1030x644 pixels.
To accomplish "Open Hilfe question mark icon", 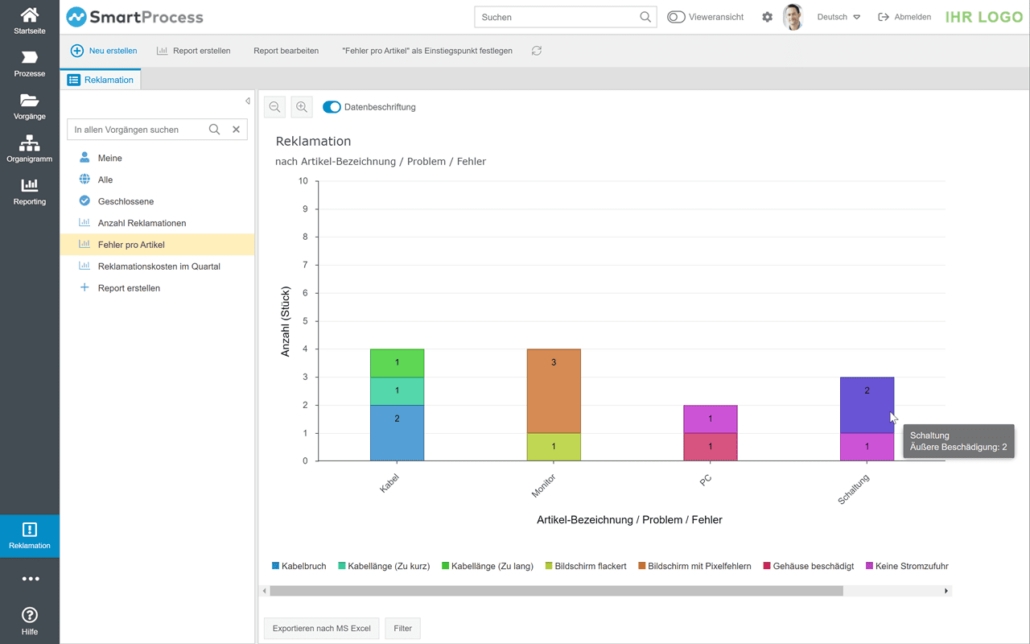I will 30,615.
